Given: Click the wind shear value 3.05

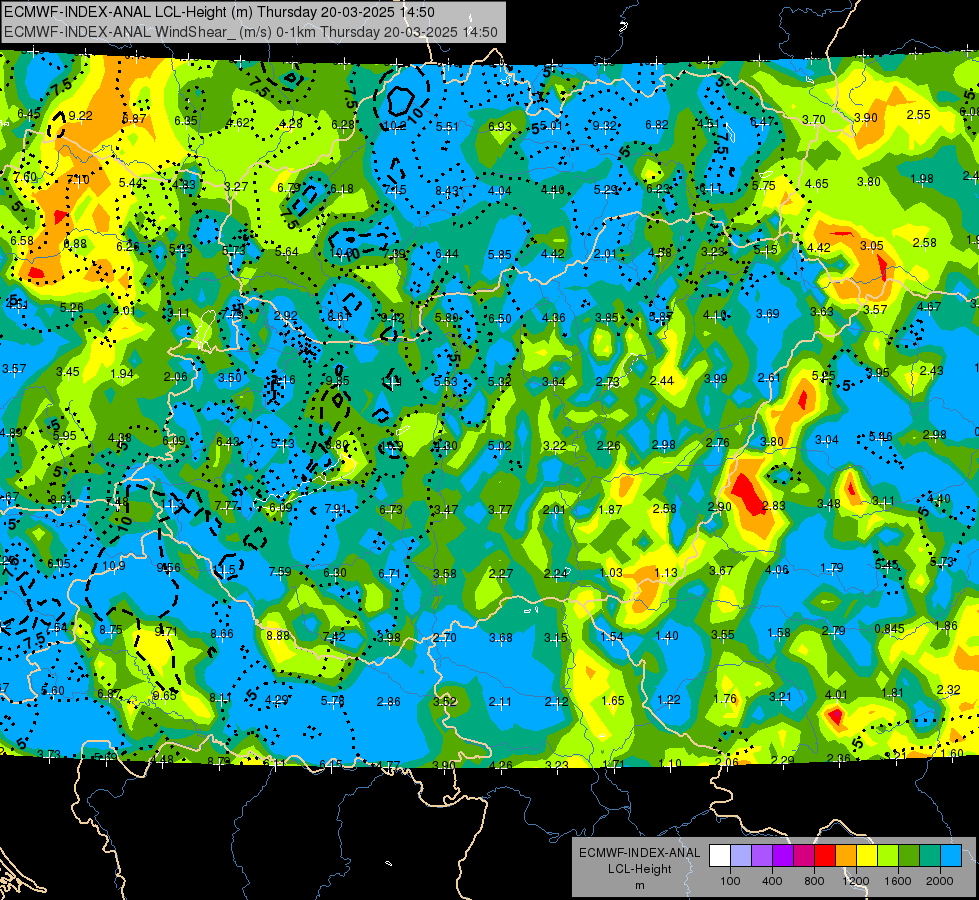Looking at the screenshot, I should click(x=872, y=246).
